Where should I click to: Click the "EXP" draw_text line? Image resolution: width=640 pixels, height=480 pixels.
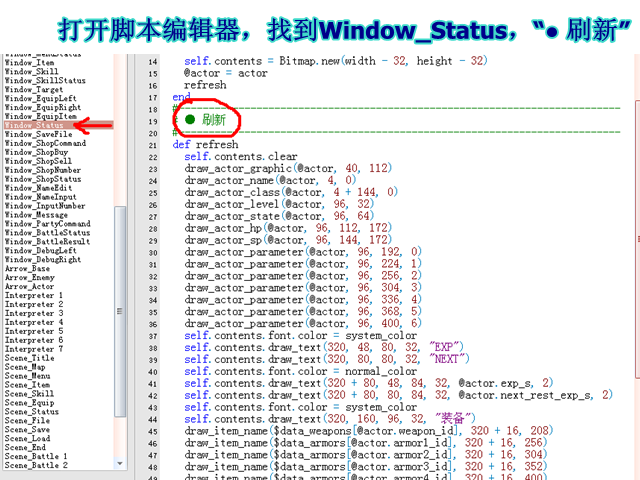[324, 348]
